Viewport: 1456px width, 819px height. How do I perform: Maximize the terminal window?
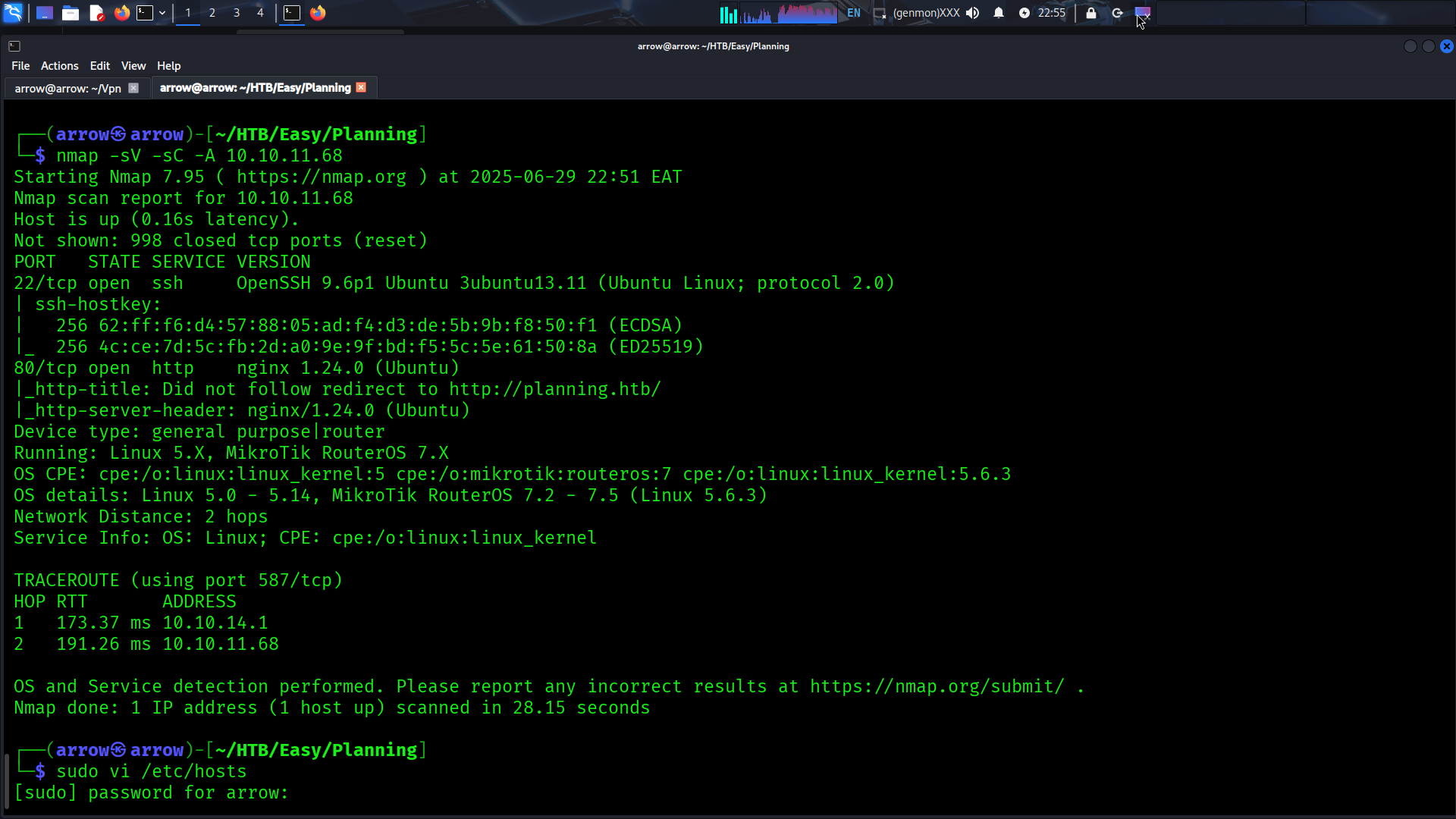coord(1429,46)
